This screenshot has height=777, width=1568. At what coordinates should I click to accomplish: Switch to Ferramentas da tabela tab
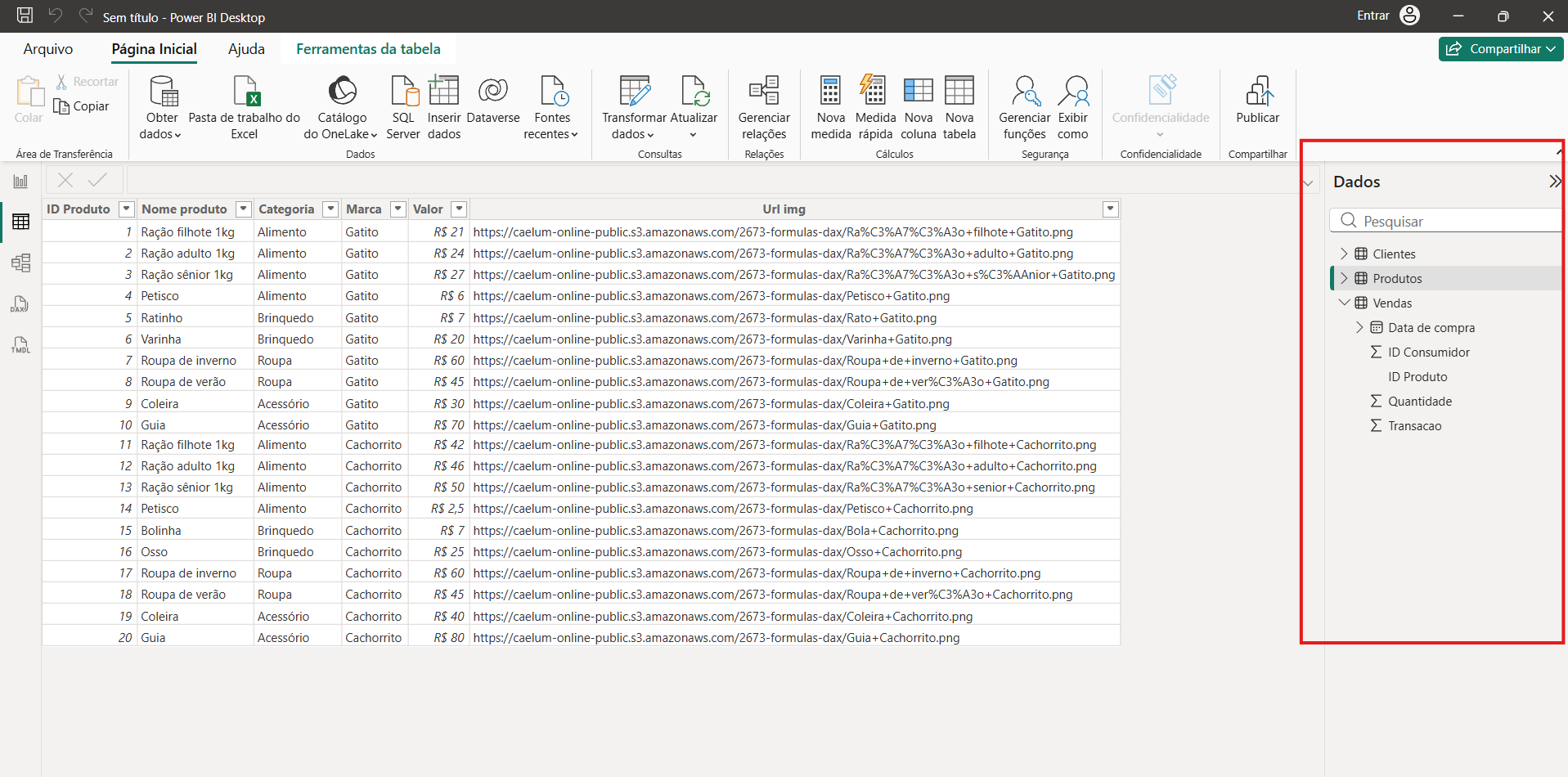click(x=368, y=49)
